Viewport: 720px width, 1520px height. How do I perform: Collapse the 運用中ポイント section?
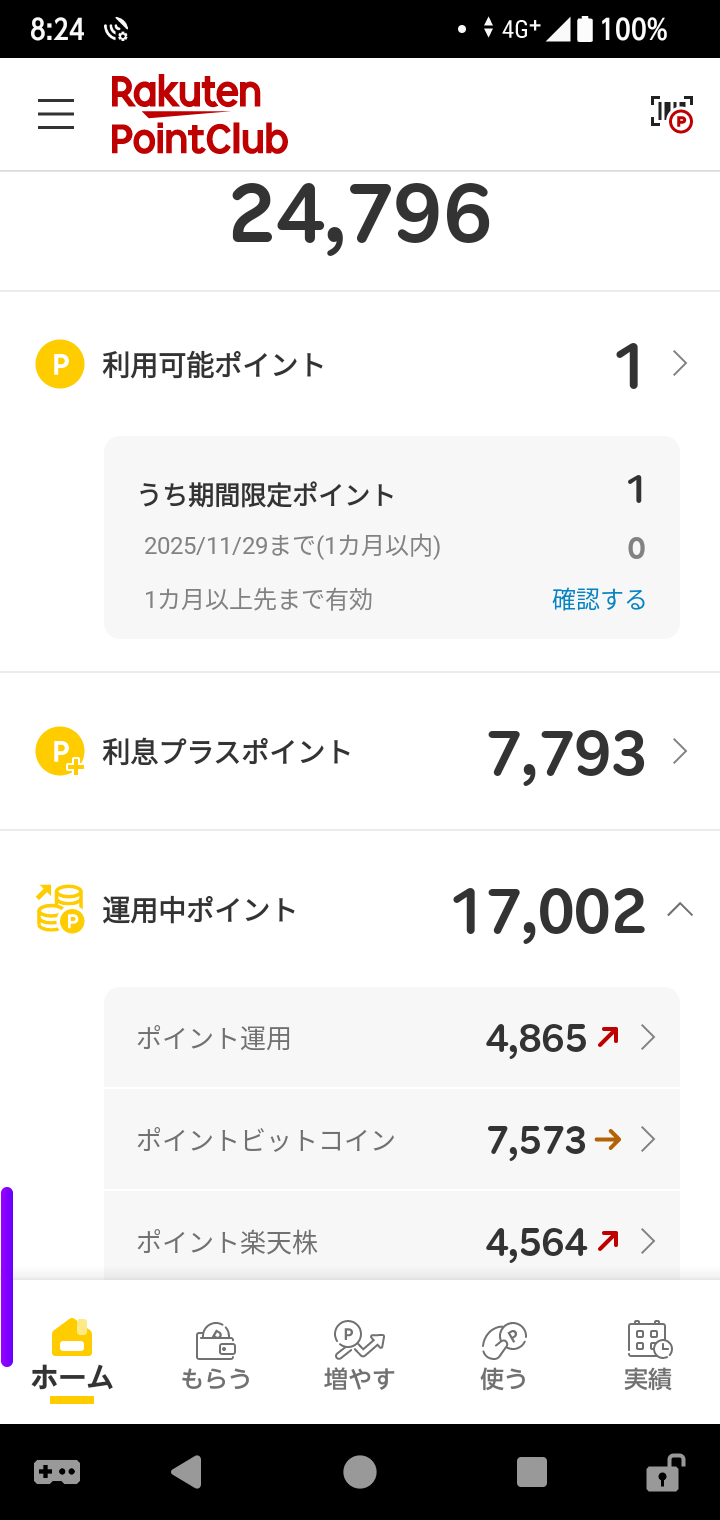680,909
